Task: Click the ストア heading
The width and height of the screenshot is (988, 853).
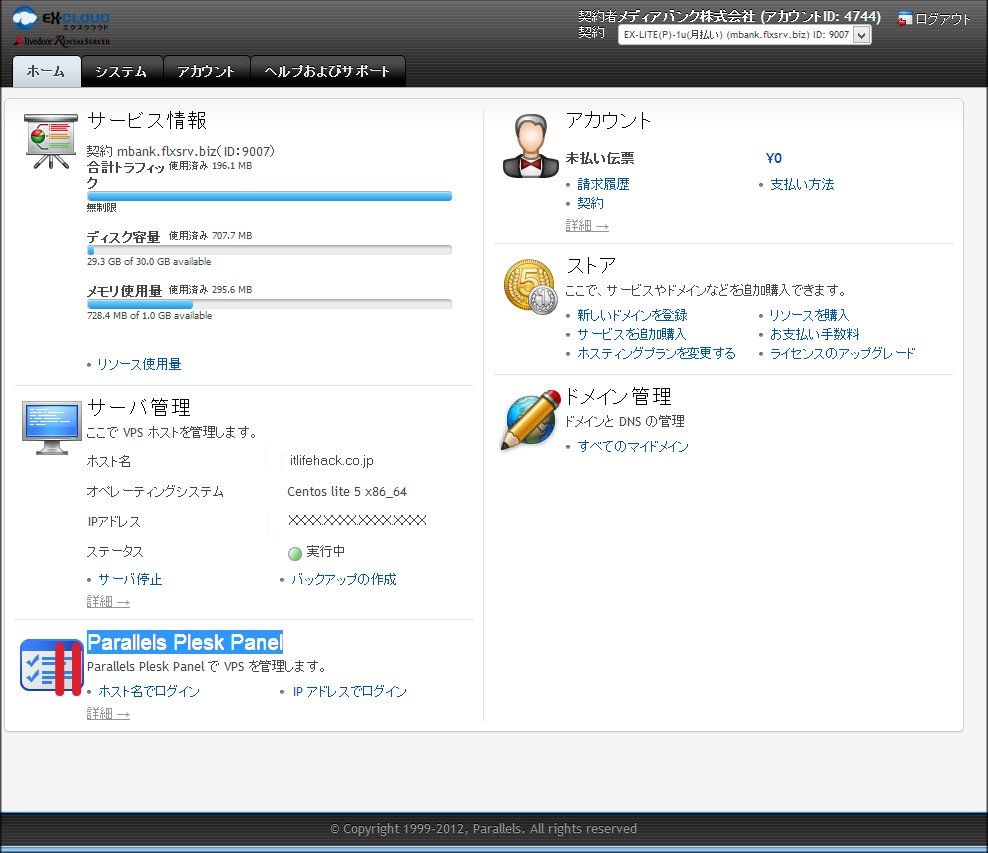Action: pyautogui.click(x=591, y=265)
